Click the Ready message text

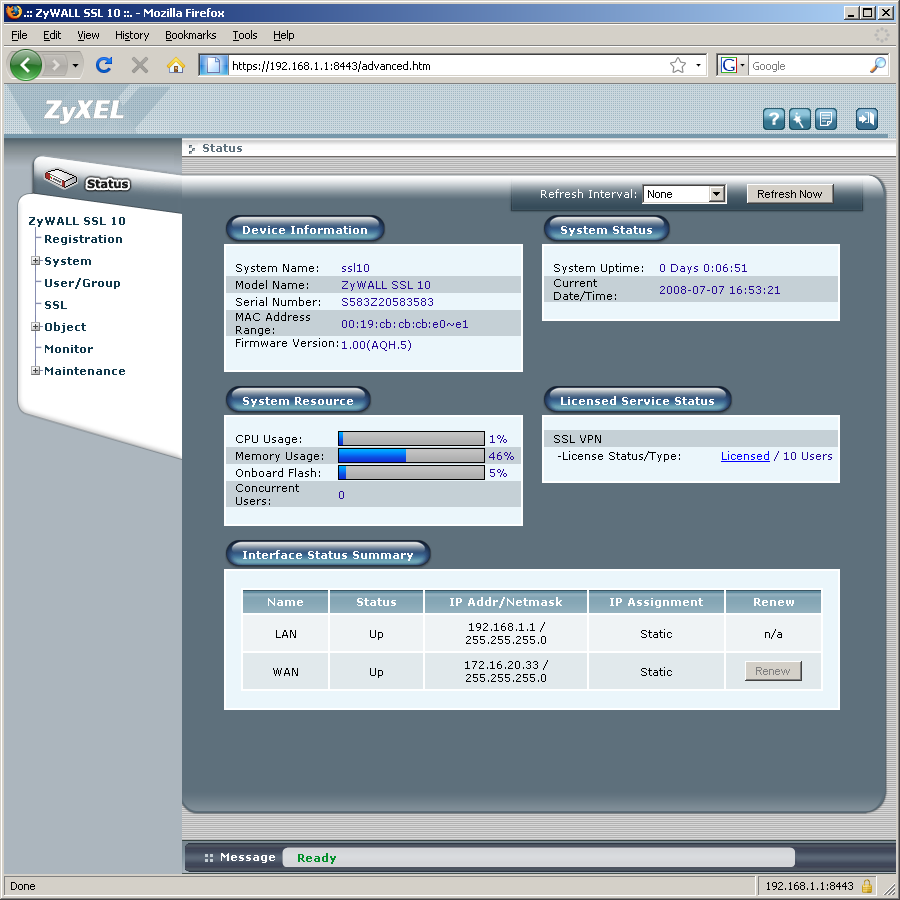[x=316, y=858]
